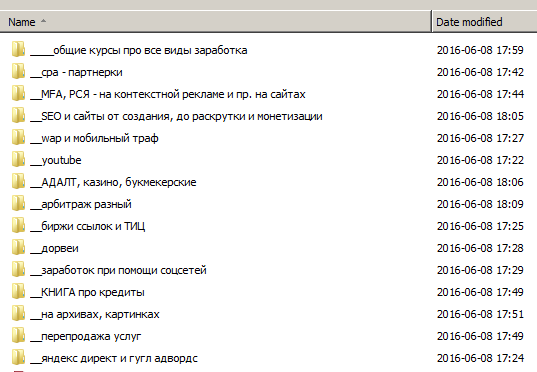Click date '2016-06-08 18:05'
537x372 pixels.
[480, 116]
